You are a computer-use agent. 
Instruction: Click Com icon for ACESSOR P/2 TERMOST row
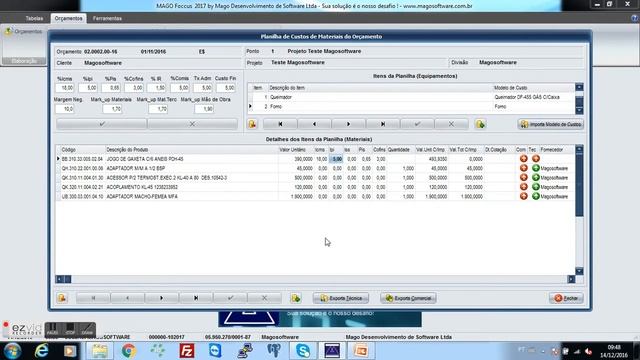(x=524, y=178)
